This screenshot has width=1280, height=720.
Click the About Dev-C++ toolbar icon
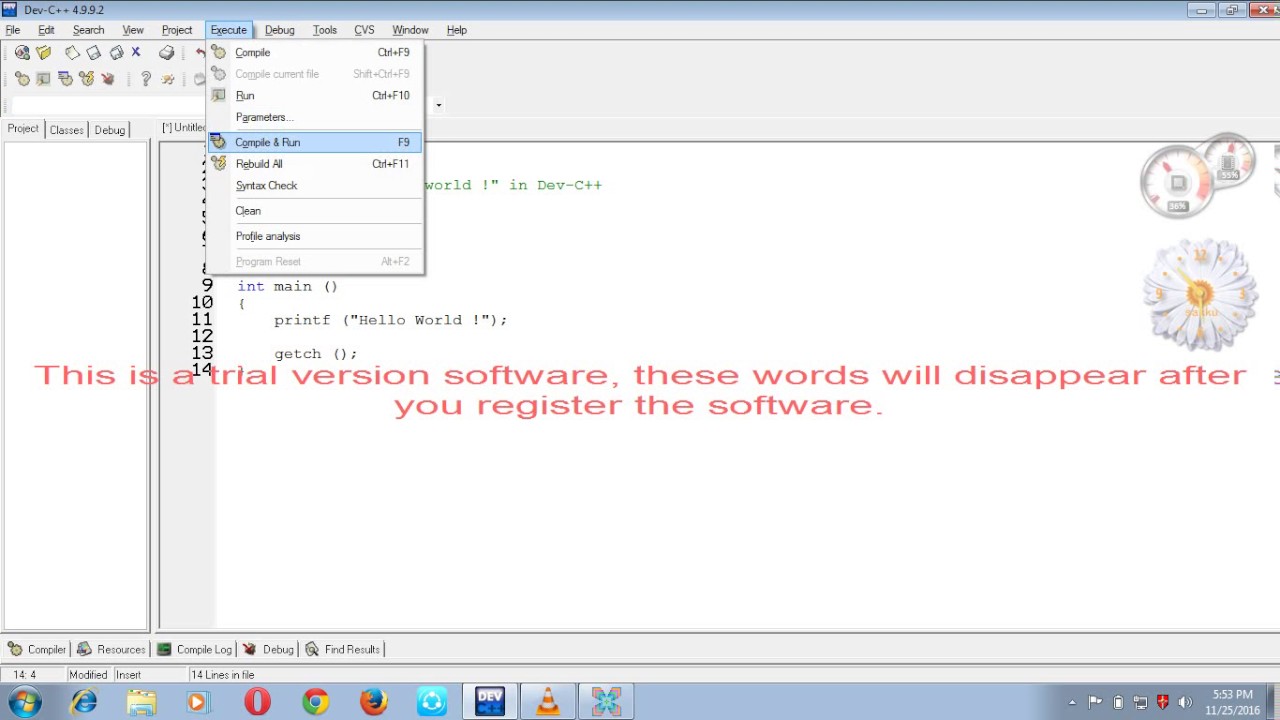pos(167,78)
